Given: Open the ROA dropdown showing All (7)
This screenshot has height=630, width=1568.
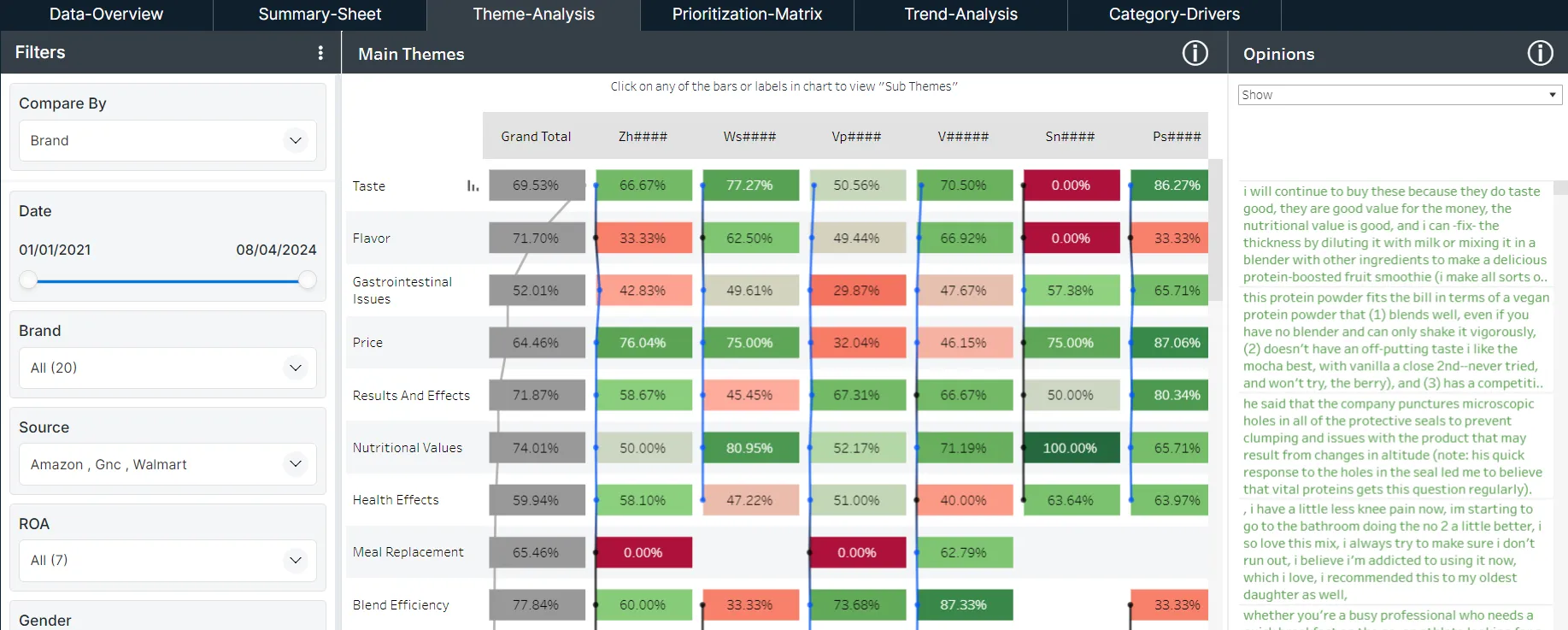Looking at the screenshot, I should 167,560.
